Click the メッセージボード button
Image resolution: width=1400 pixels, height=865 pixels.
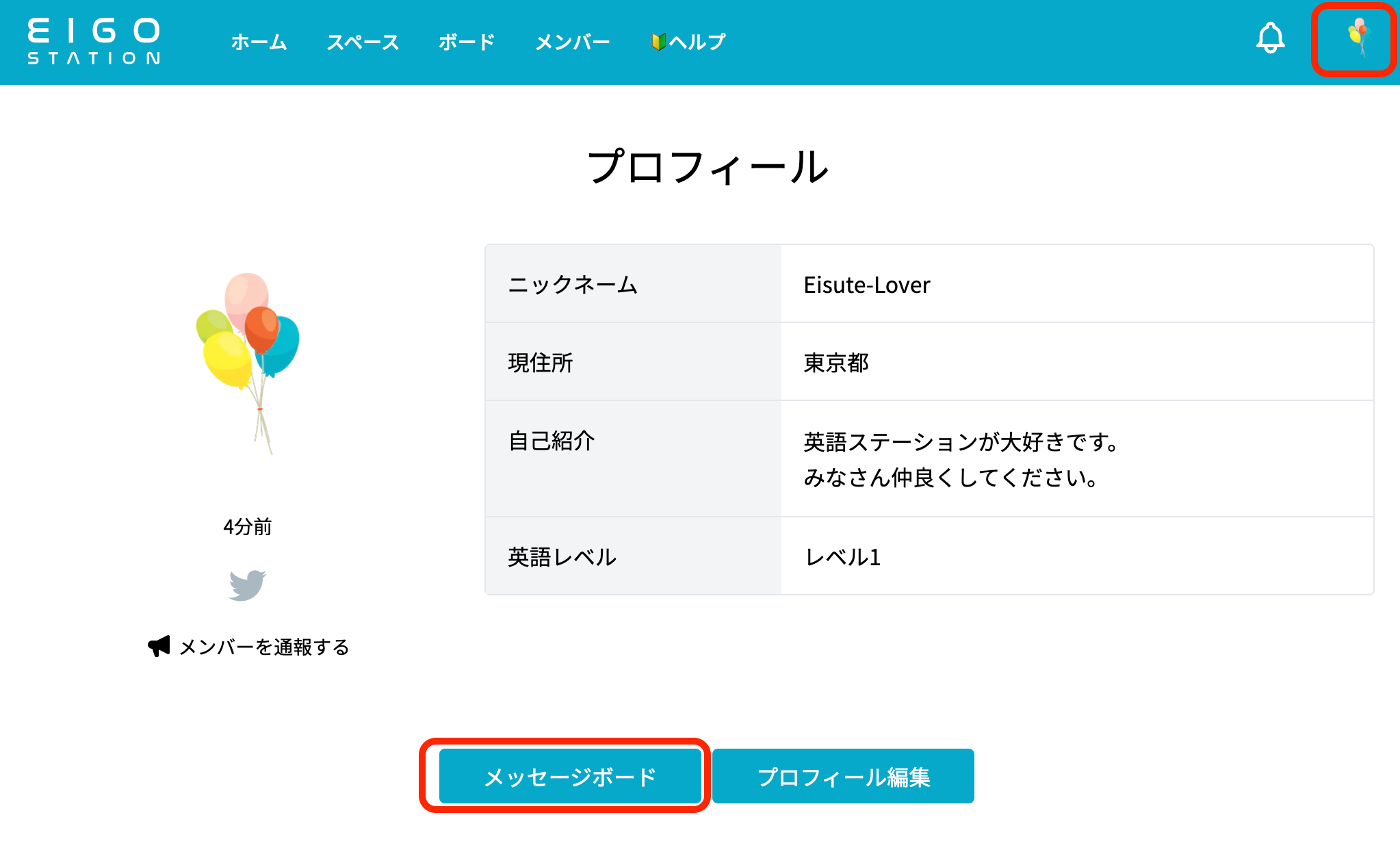[x=569, y=776]
